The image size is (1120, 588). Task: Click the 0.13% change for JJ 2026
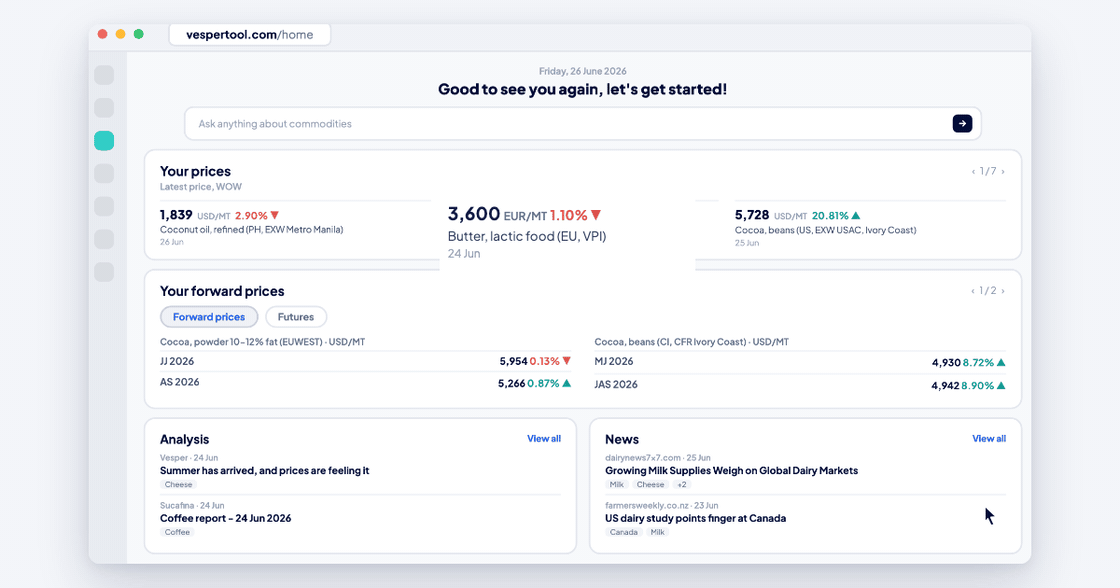coord(550,362)
